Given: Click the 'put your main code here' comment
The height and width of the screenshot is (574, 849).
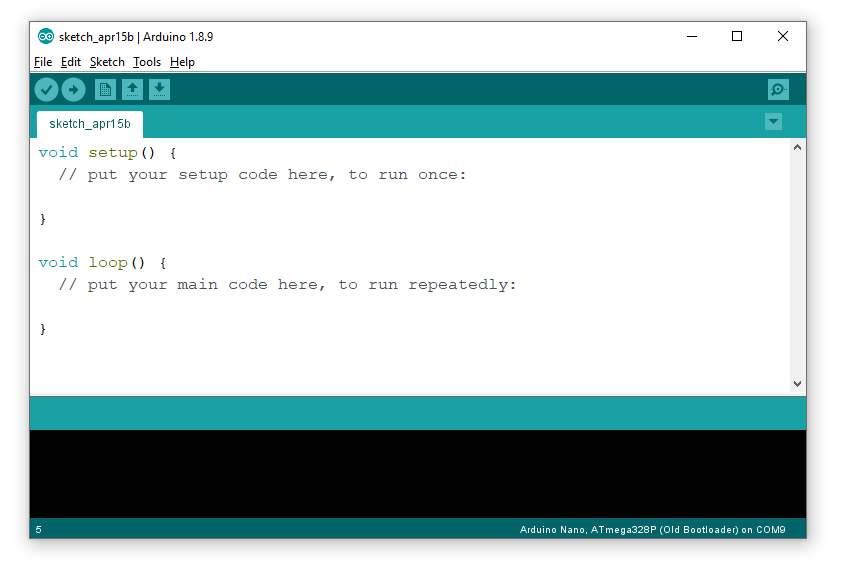Looking at the screenshot, I should point(287,285).
